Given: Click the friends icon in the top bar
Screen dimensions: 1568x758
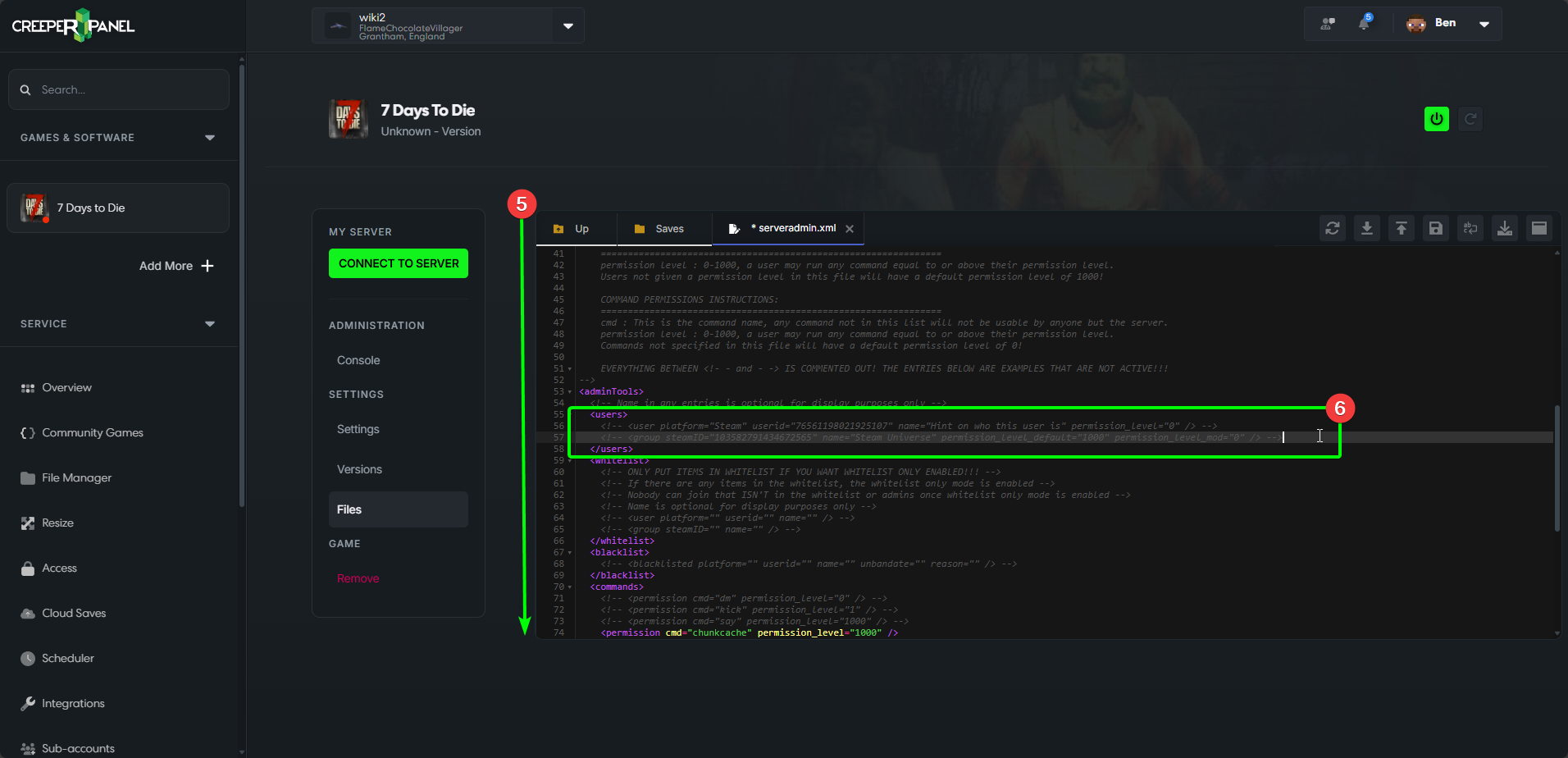Looking at the screenshot, I should (x=1328, y=24).
